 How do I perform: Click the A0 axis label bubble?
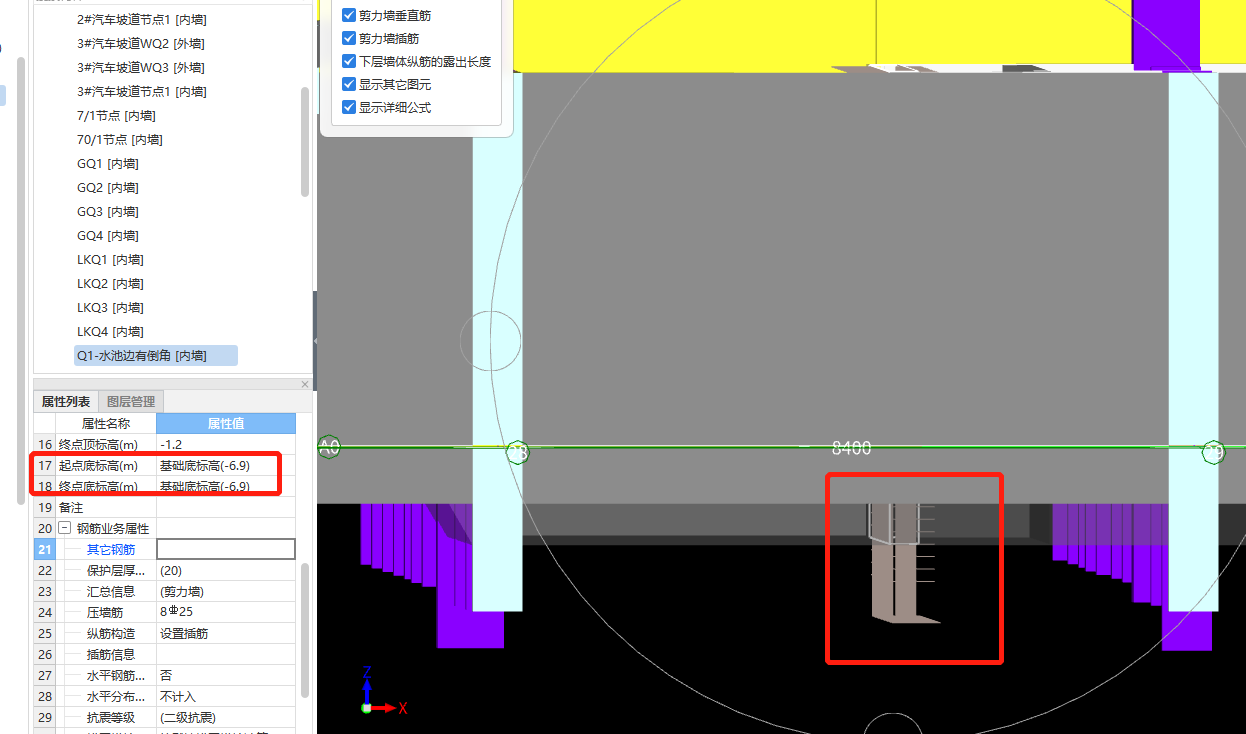tap(329, 447)
